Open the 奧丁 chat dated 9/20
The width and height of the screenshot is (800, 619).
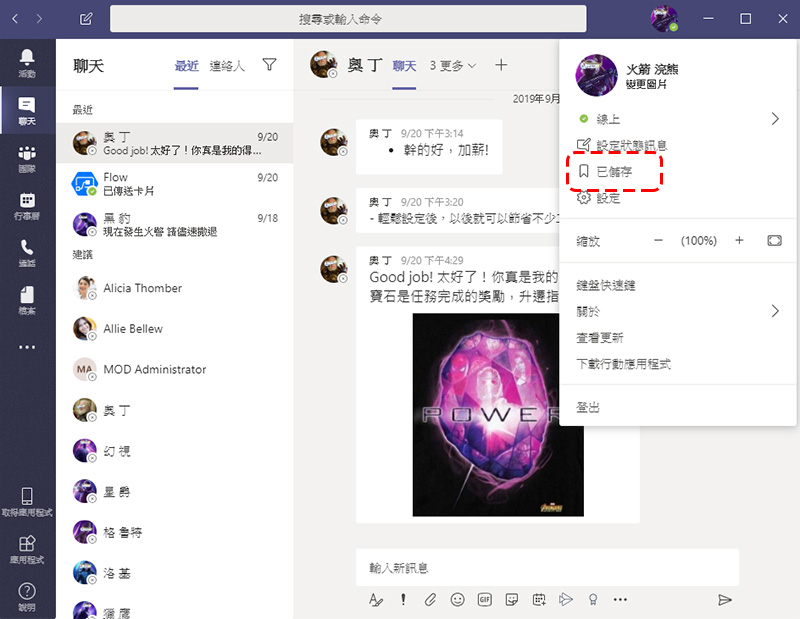[174, 143]
